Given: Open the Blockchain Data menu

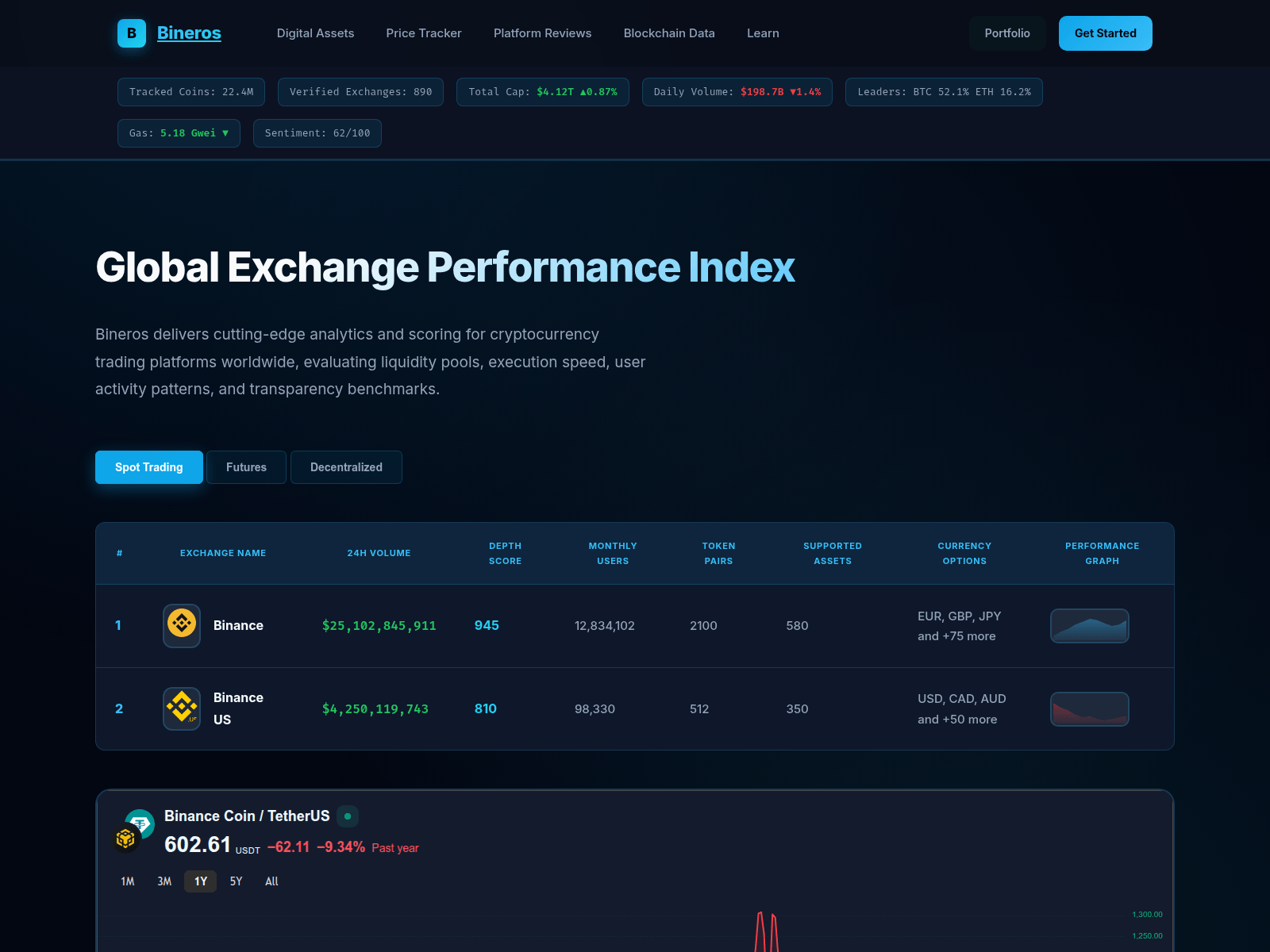Looking at the screenshot, I should (x=669, y=33).
